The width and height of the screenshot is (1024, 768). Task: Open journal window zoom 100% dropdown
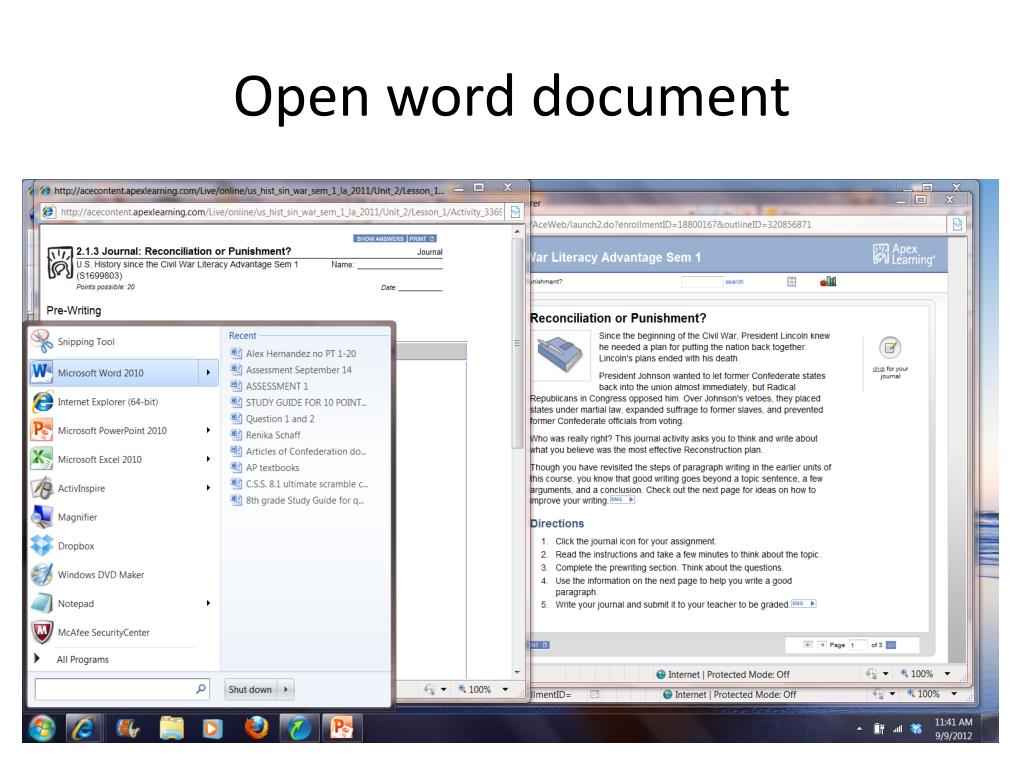pos(505,689)
